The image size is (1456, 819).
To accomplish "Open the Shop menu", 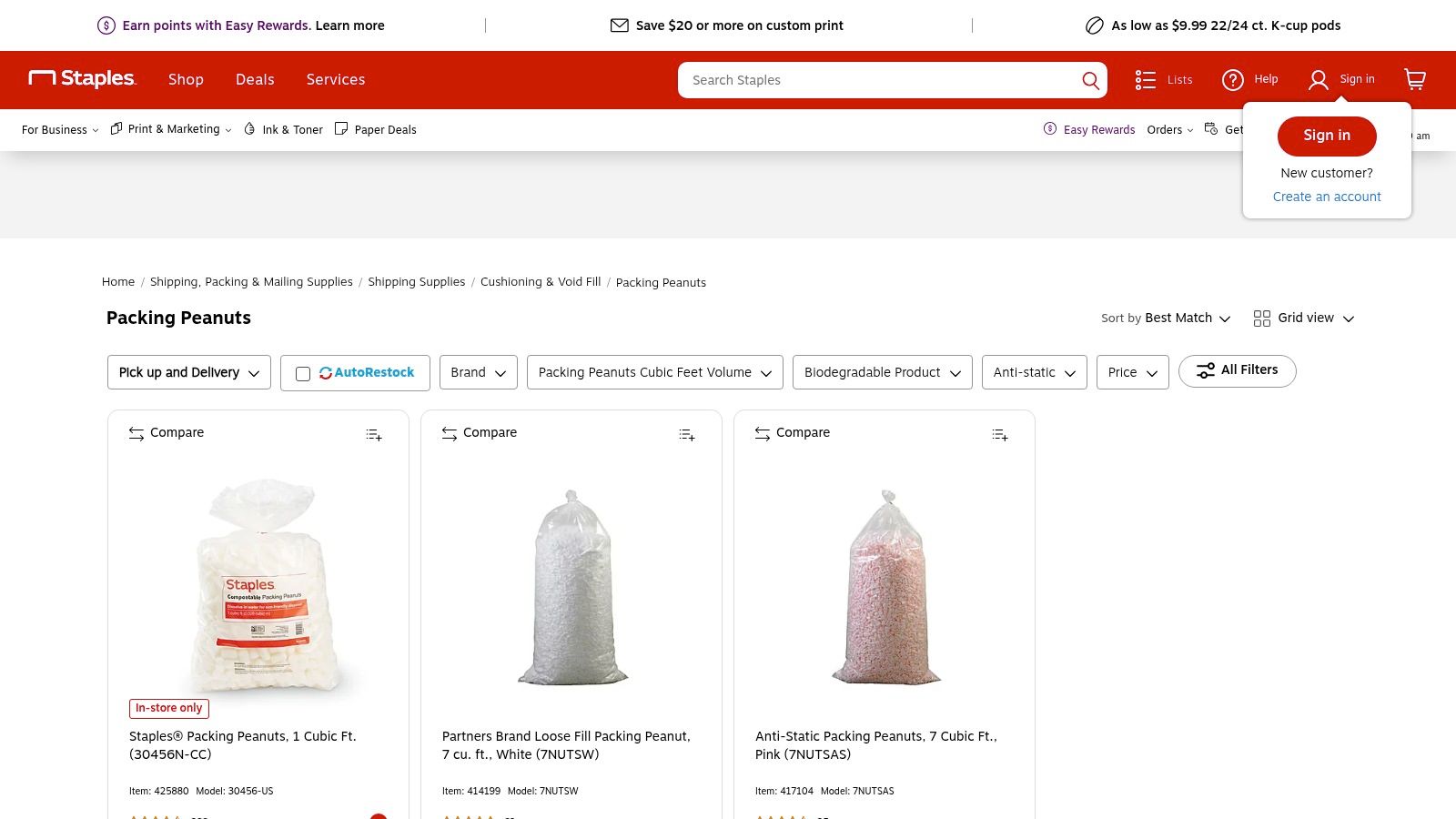I will [186, 80].
